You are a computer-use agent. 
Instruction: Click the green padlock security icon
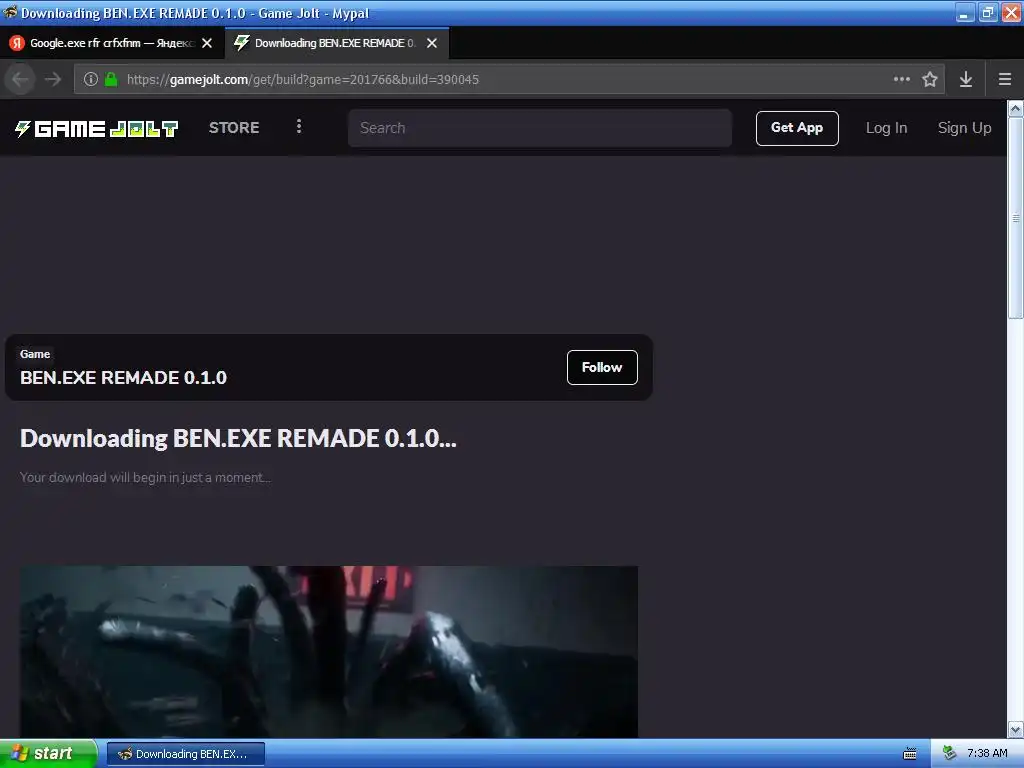pyautogui.click(x=111, y=79)
